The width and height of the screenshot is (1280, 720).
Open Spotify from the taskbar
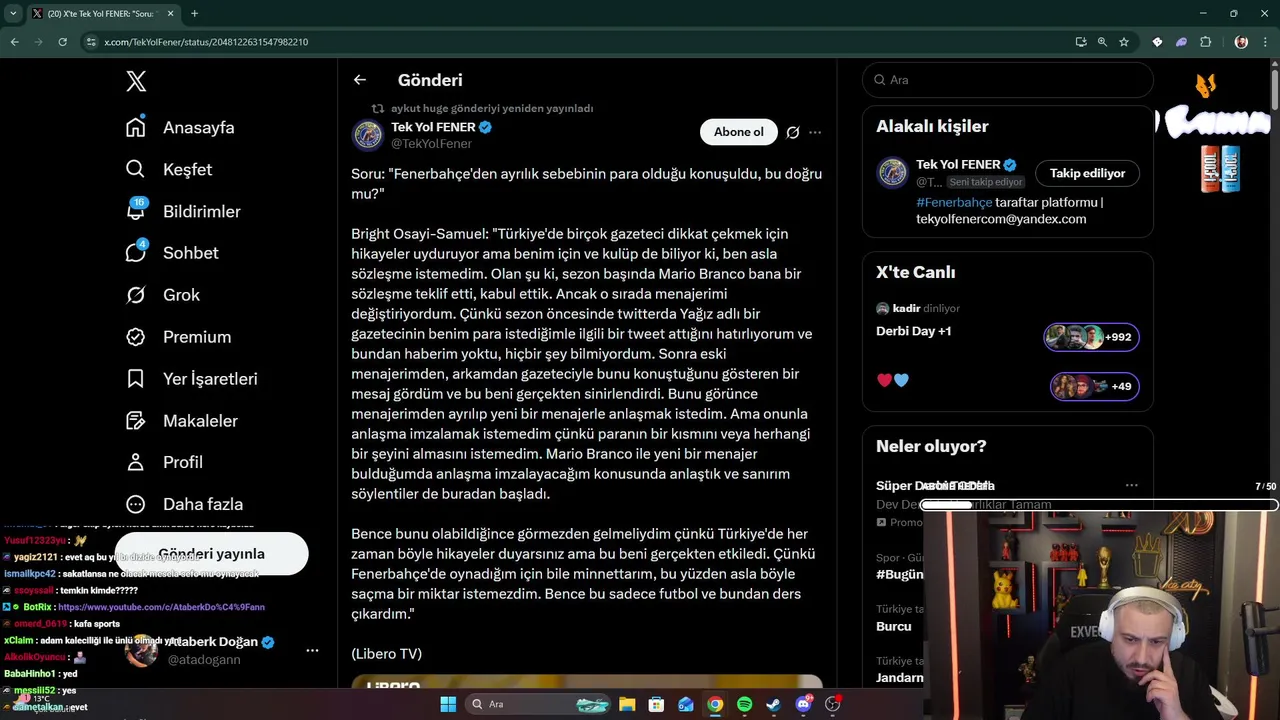coord(744,704)
